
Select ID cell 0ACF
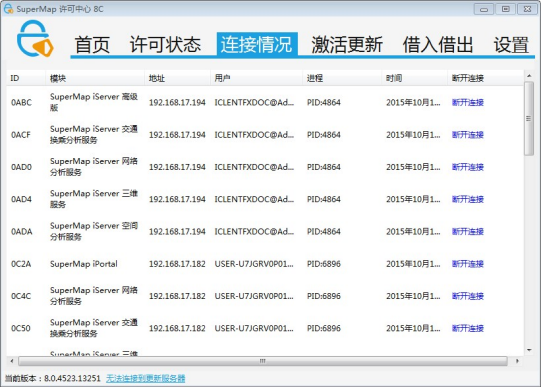click(21, 135)
